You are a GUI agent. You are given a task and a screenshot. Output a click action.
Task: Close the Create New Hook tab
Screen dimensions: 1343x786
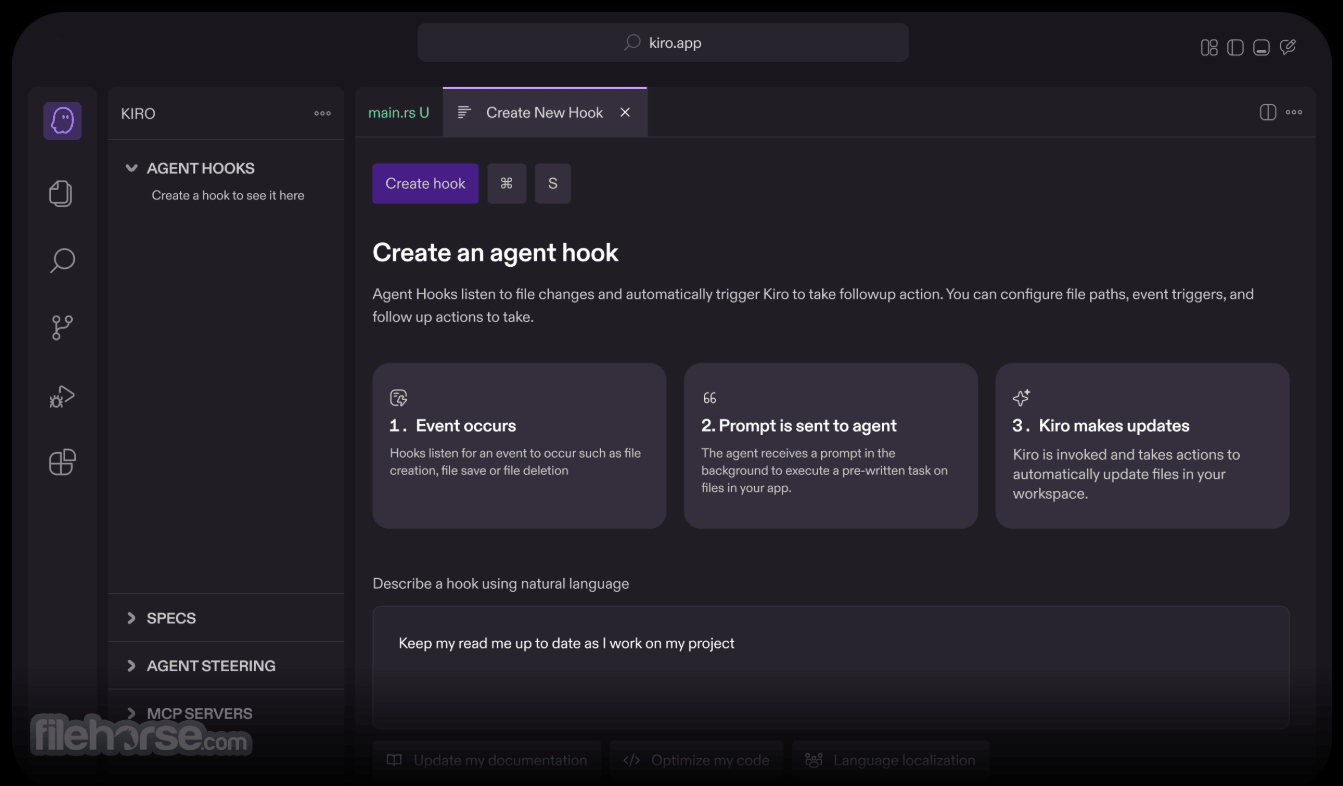pos(625,112)
